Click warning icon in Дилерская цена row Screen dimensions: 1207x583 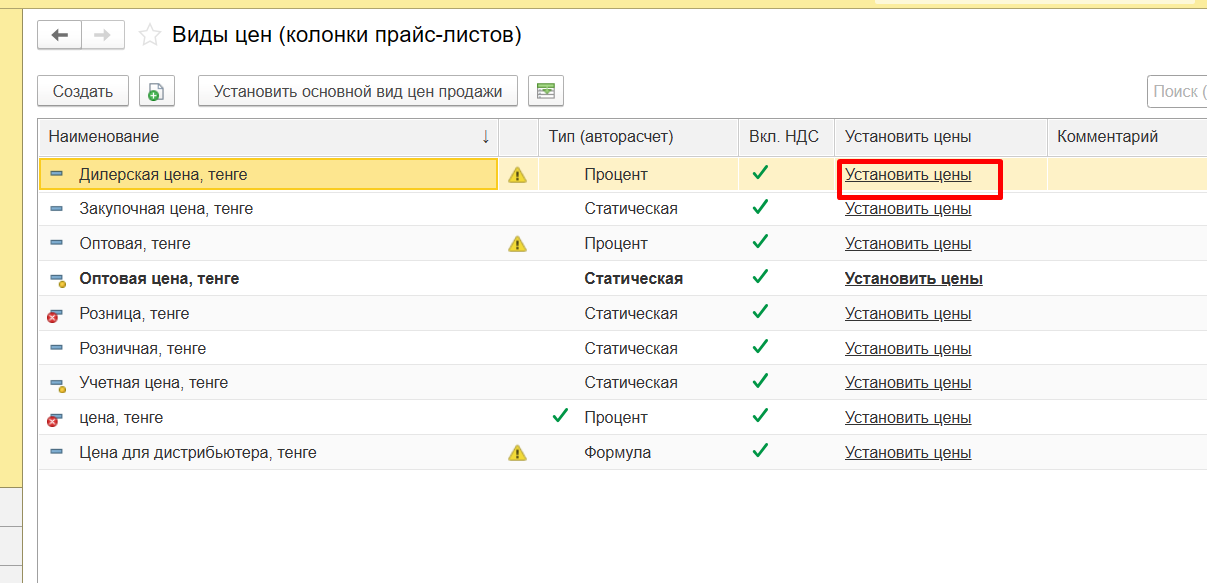click(x=517, y=175)
